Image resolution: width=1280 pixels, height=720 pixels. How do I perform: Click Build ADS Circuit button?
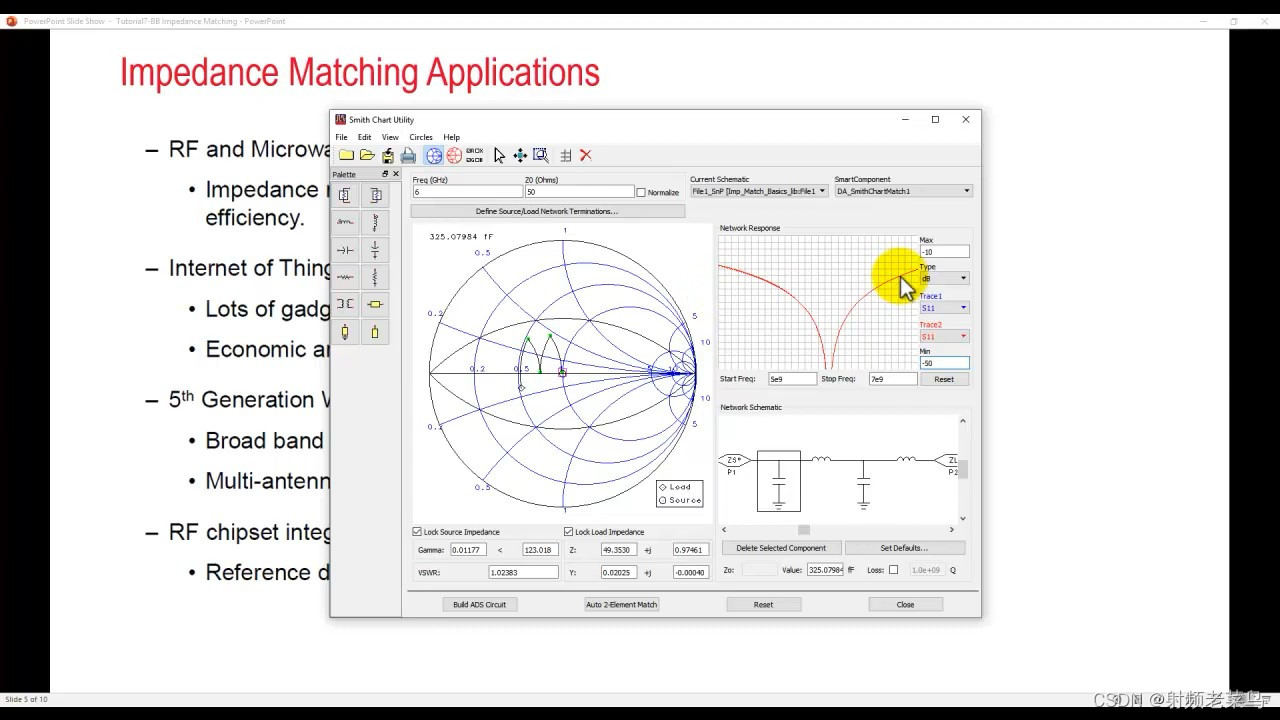click(479, 604)
